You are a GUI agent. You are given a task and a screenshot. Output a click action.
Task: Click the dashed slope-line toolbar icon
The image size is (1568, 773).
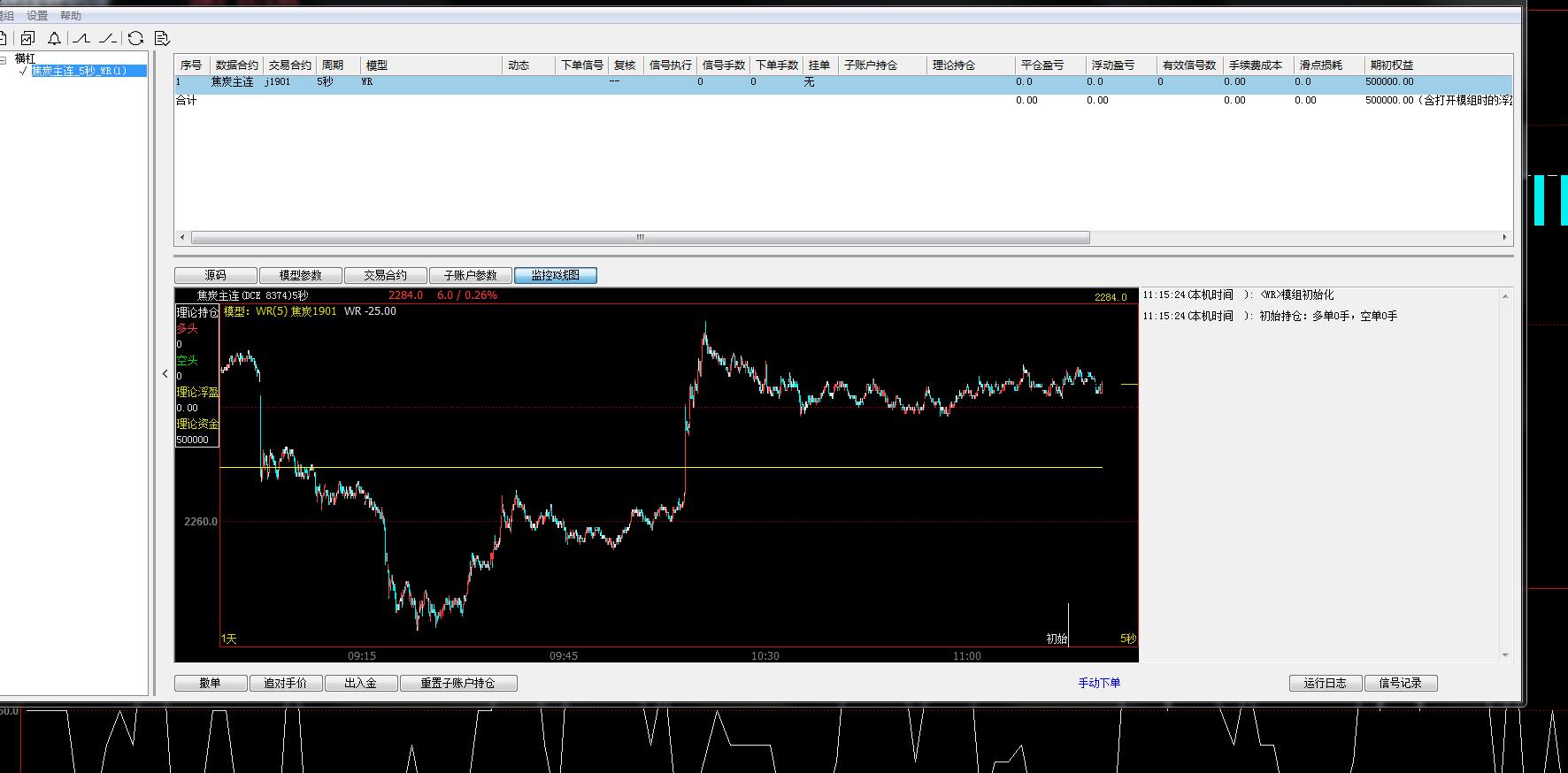click(108, 38)
